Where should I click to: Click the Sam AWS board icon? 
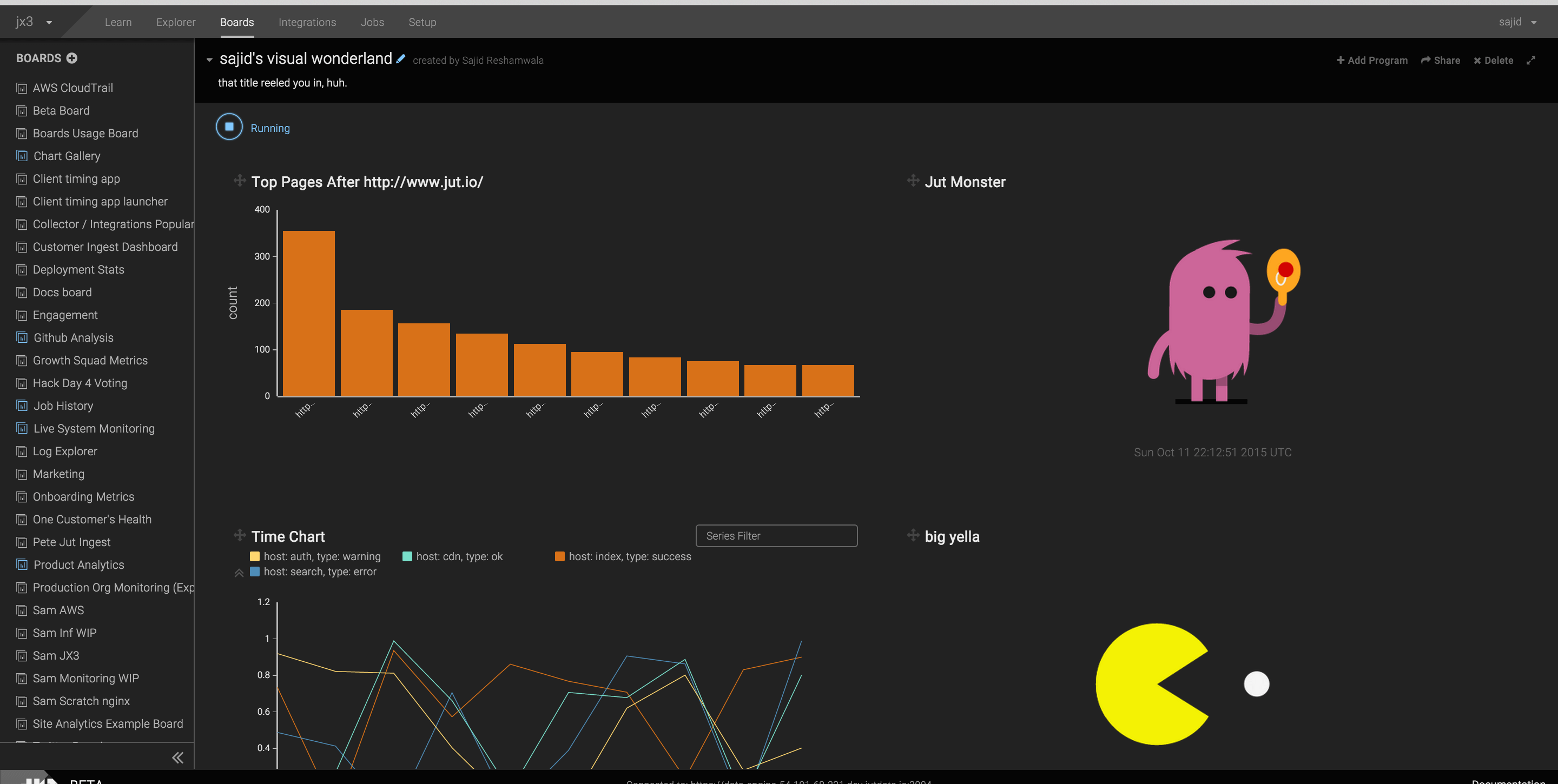click(x=22, y=610)
